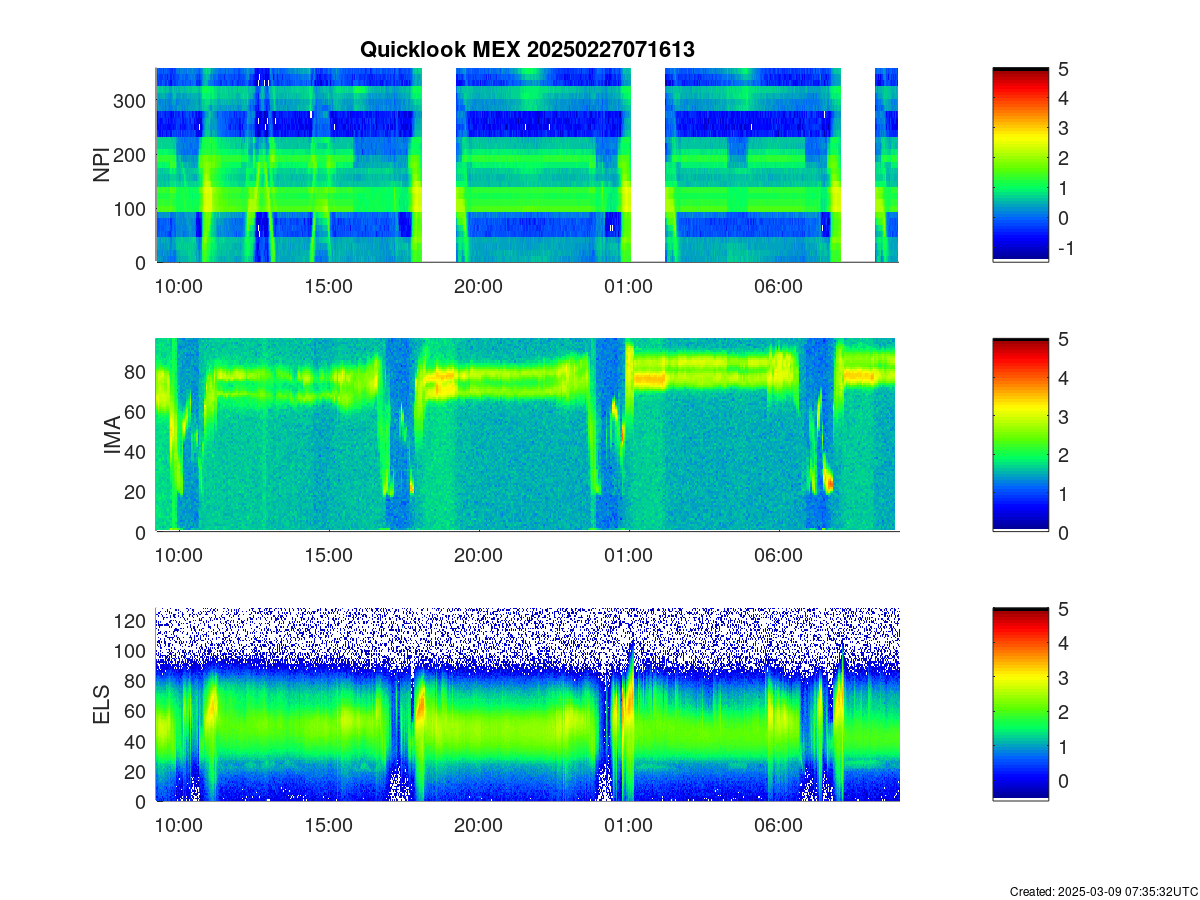Click the 80 tick on IMA y-axis
The height and width of the screenshot is (900, 1200).
tap(137, 371)
